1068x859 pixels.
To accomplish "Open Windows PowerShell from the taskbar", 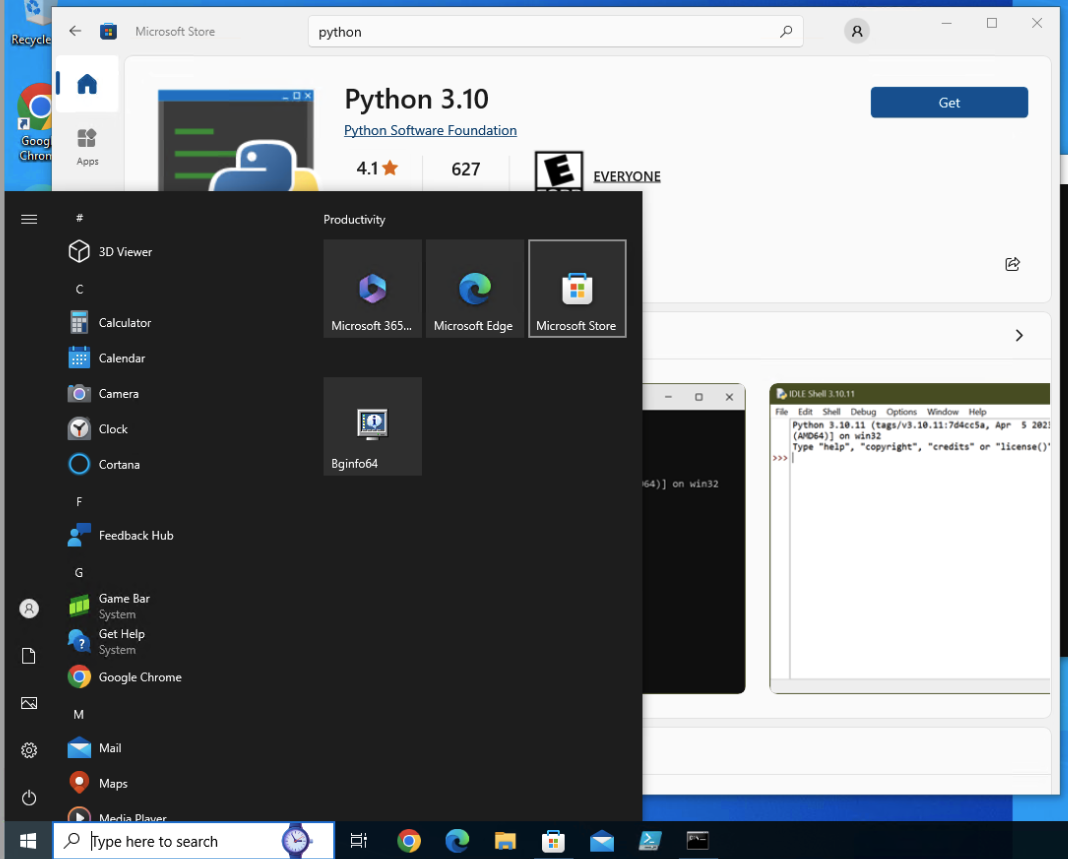I will [650, 841].
